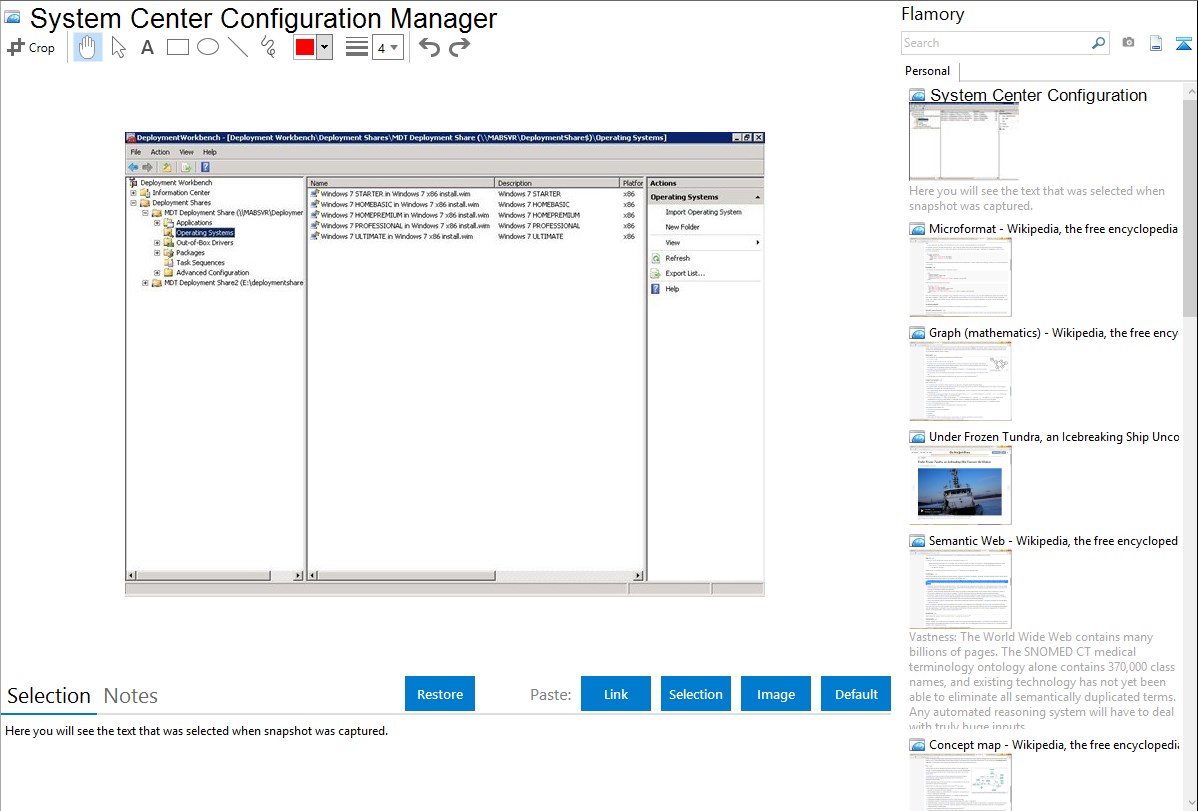Viewport: 1198px width, 811px height.
Task: Open the File menu in DeploymentWorkbench
Action: pos(136,152)
